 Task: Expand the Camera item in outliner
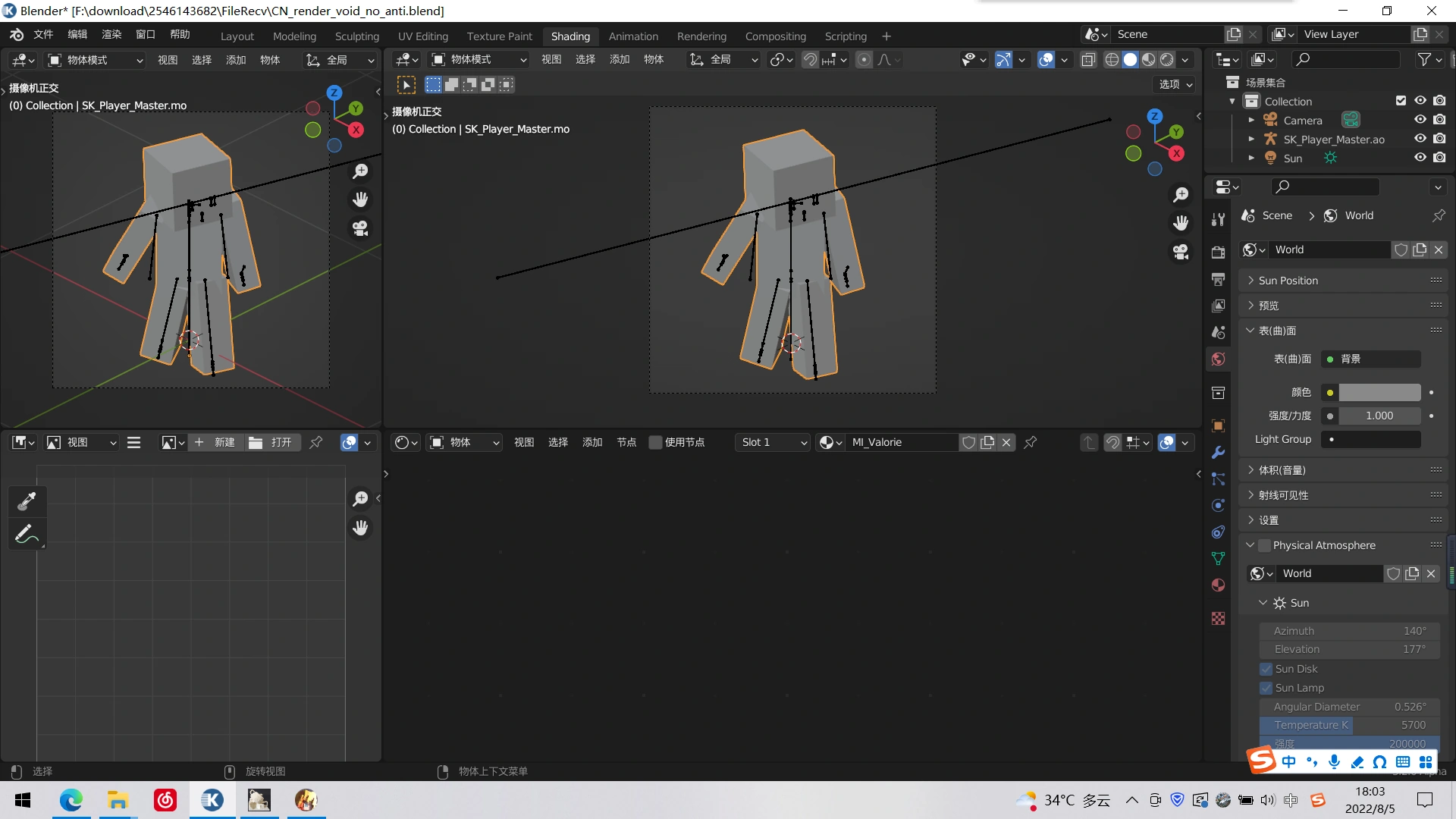[1251, 120]
